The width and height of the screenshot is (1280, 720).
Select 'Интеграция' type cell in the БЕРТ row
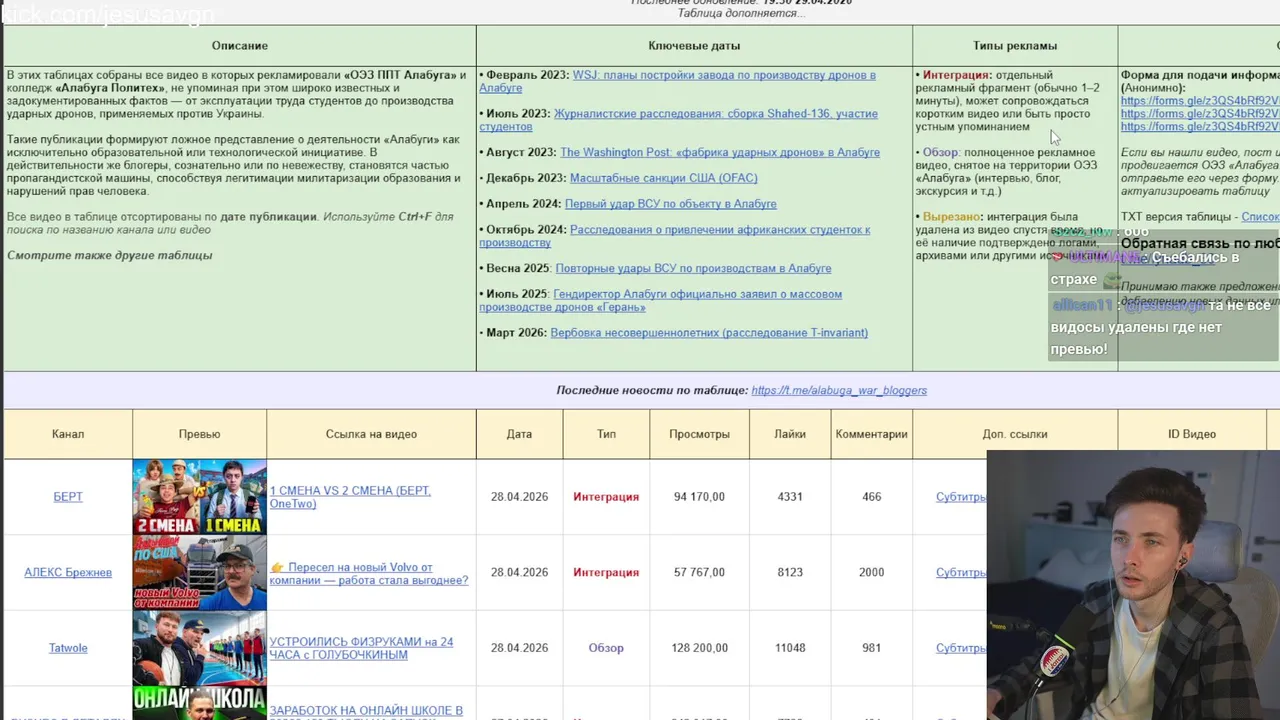click(606, 497)
